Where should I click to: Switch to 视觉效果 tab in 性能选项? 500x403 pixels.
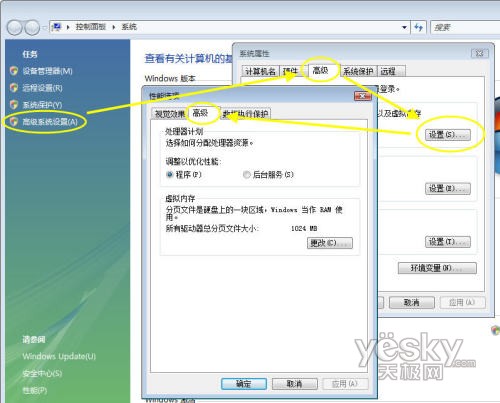(170, 114)
